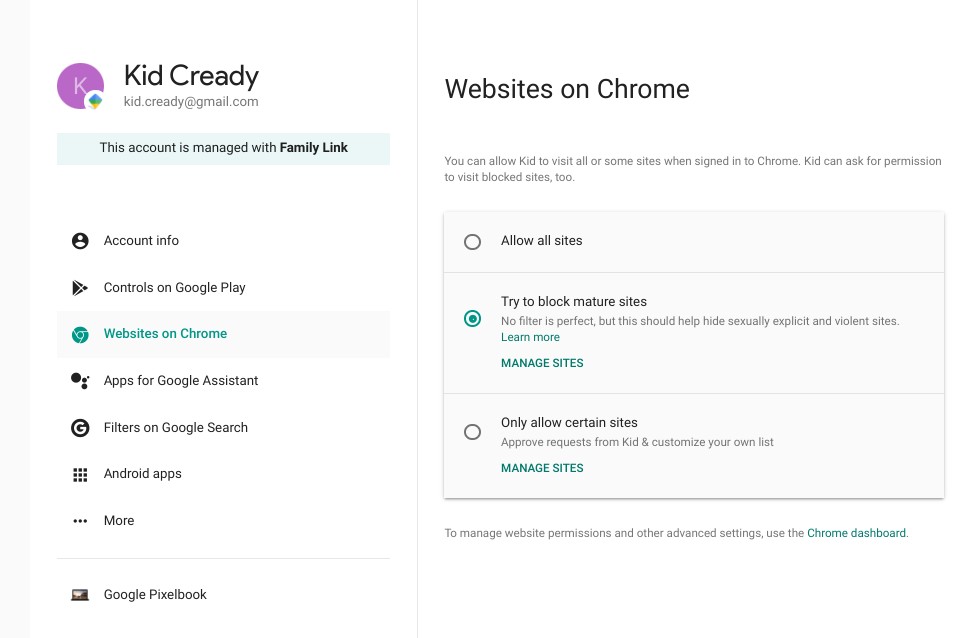Open Account info section
Screen dimensions: 968x638
pyautogui.click(x=223, y=241)
